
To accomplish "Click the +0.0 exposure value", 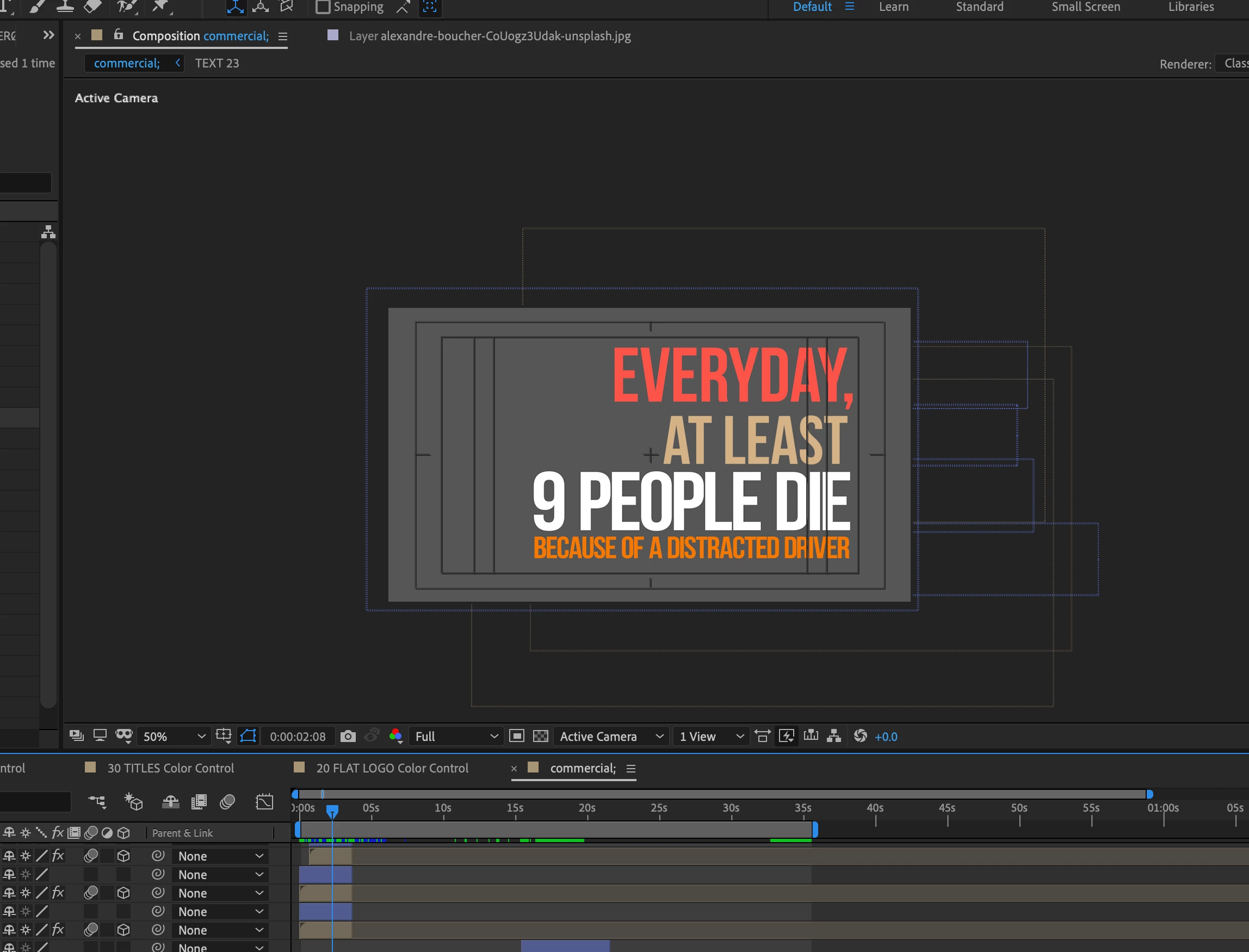I will pos(886,737).
